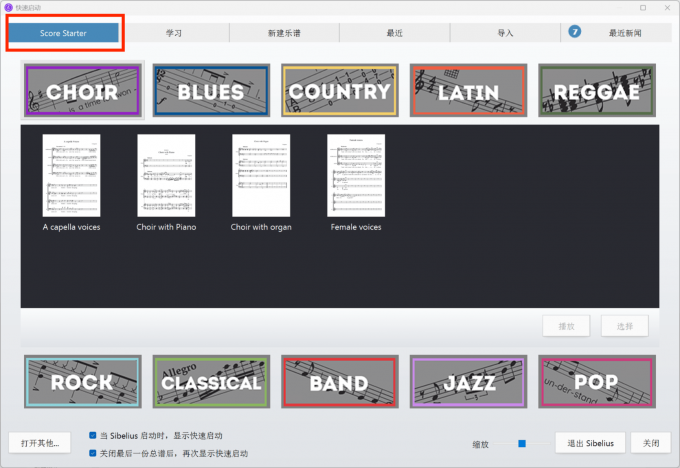The height and width of the screenshot is (468, 680).
Task: Select the Choir with organ template thumbnail
Action: 261,175
